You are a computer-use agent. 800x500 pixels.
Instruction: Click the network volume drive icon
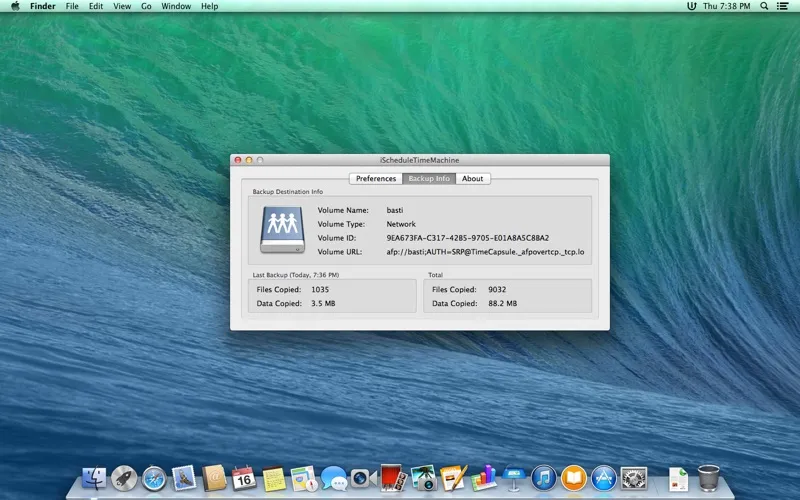282,230
